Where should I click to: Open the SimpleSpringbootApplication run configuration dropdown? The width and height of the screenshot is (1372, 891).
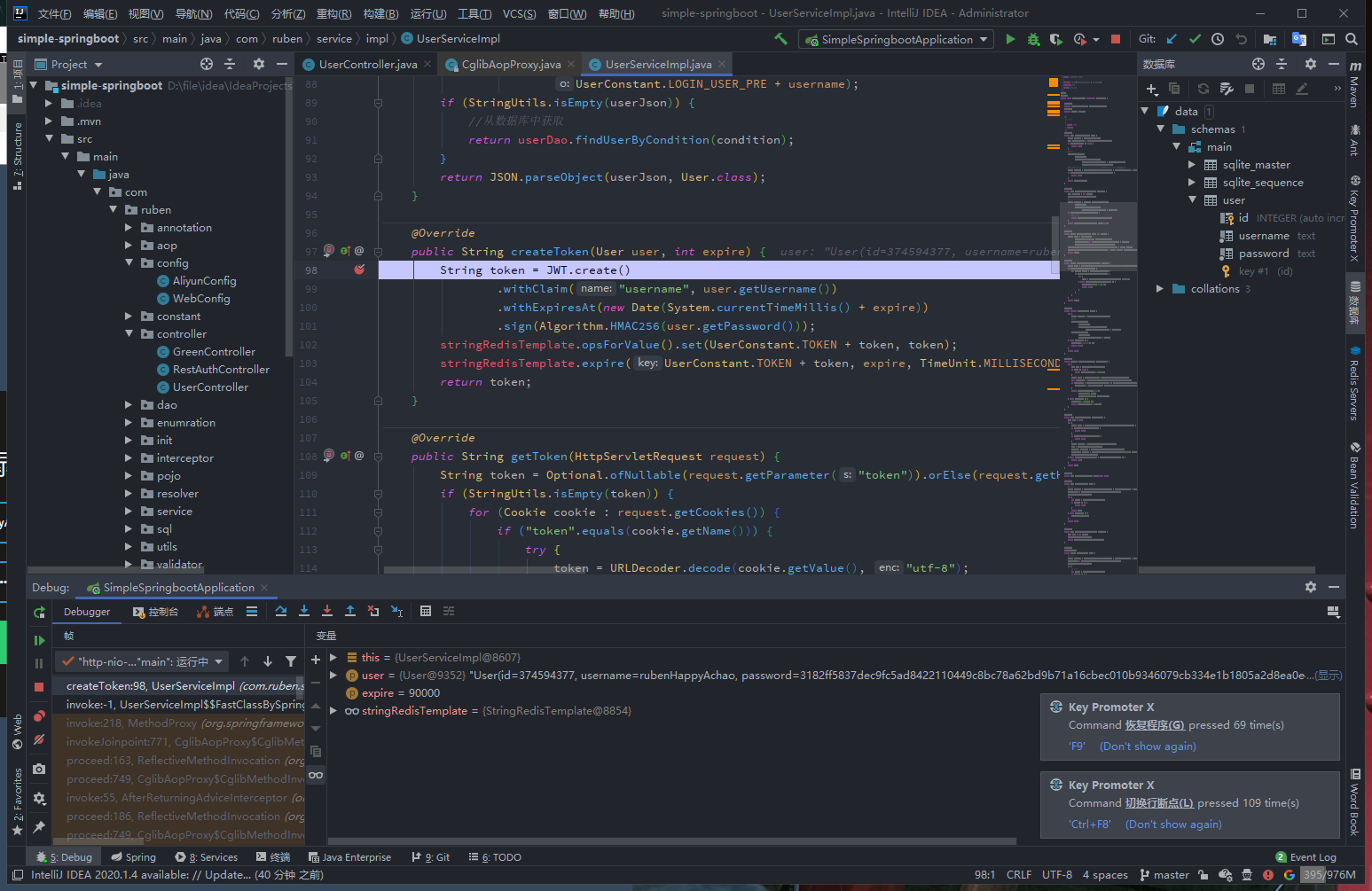896,39
